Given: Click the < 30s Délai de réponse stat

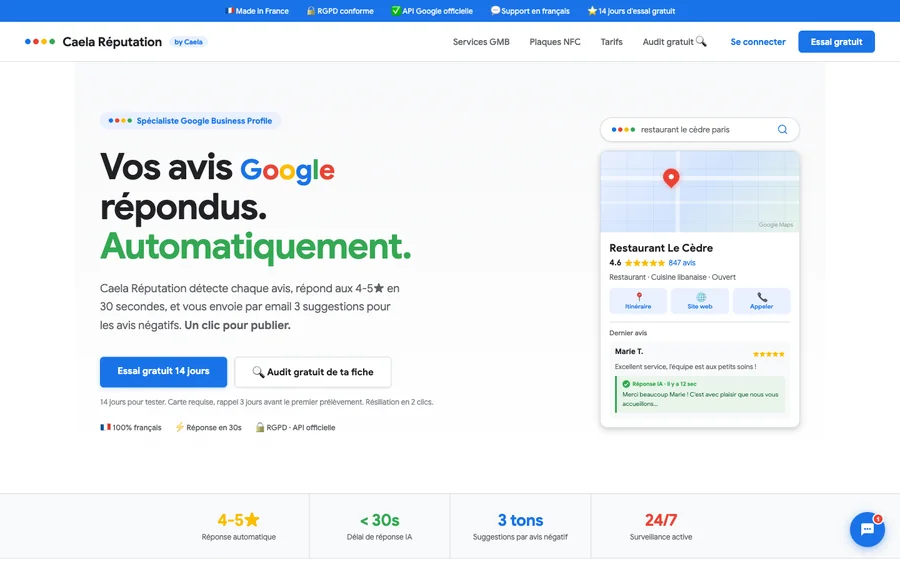Looking at the screenshot, I should point(379,526).
